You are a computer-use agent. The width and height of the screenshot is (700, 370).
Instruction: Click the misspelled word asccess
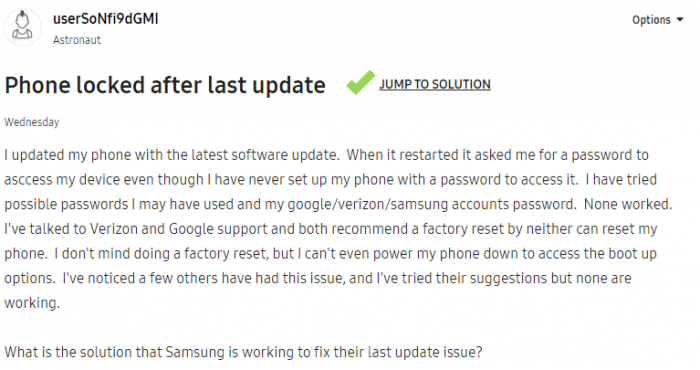tap(28, 180)
